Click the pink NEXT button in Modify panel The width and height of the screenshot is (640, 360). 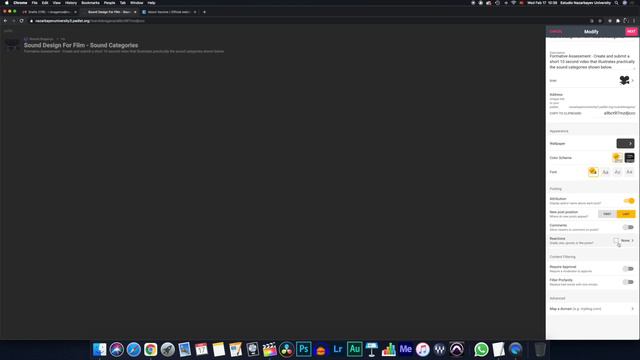(631, 31)
